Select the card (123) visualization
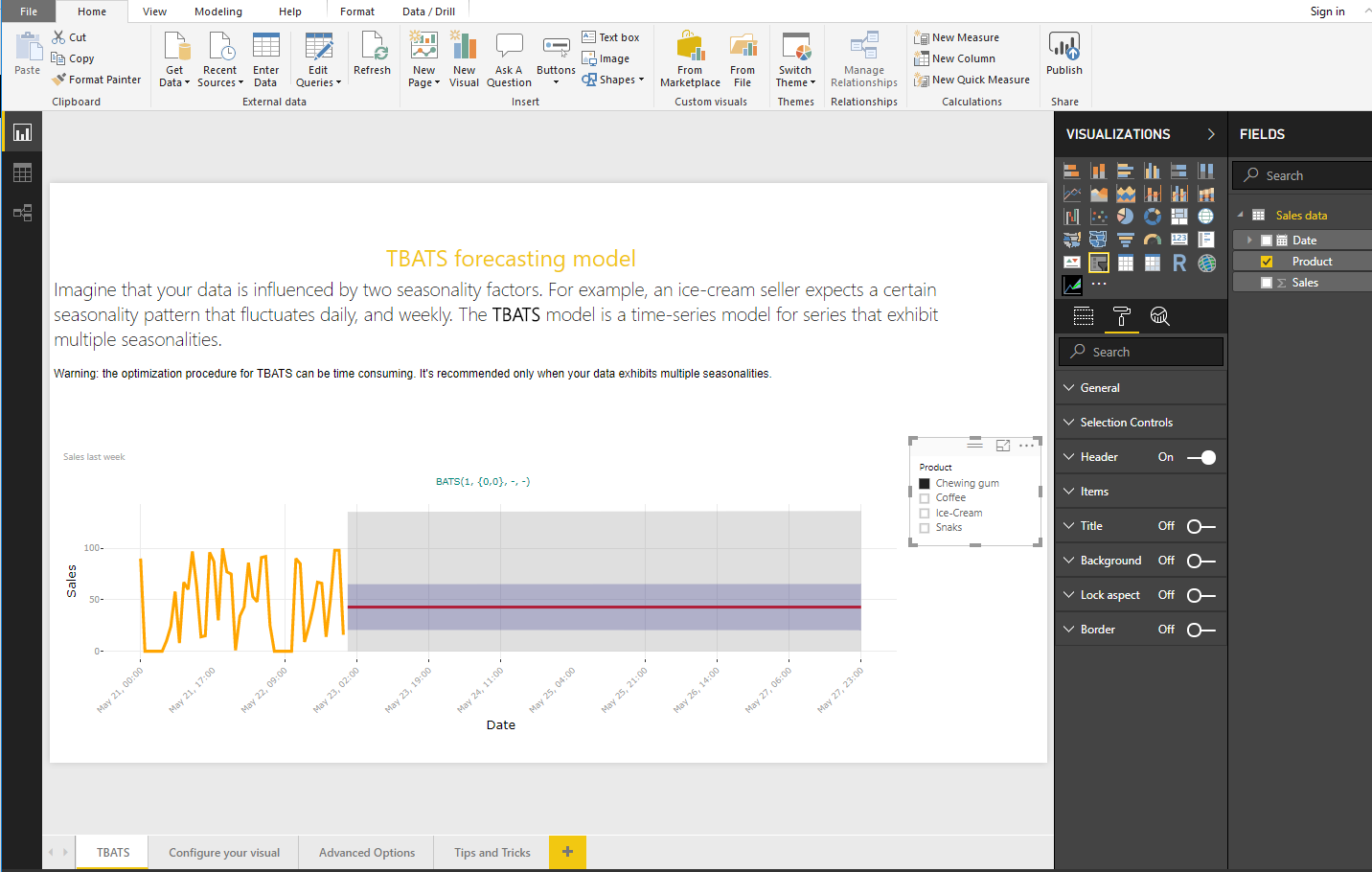This screenshot has width=1372, height=872. click(1179, 240)
